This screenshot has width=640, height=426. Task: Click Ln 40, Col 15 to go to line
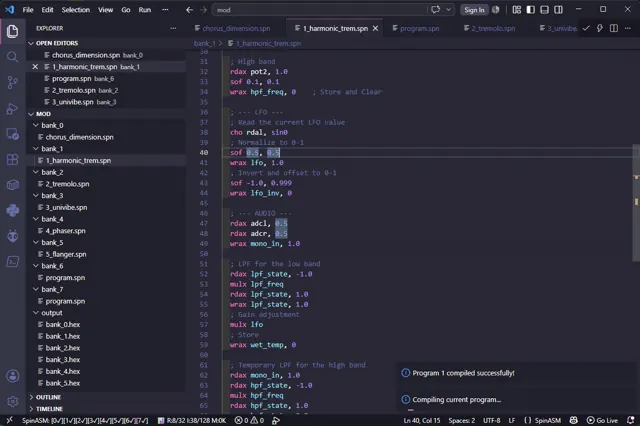tap(422, 420)
